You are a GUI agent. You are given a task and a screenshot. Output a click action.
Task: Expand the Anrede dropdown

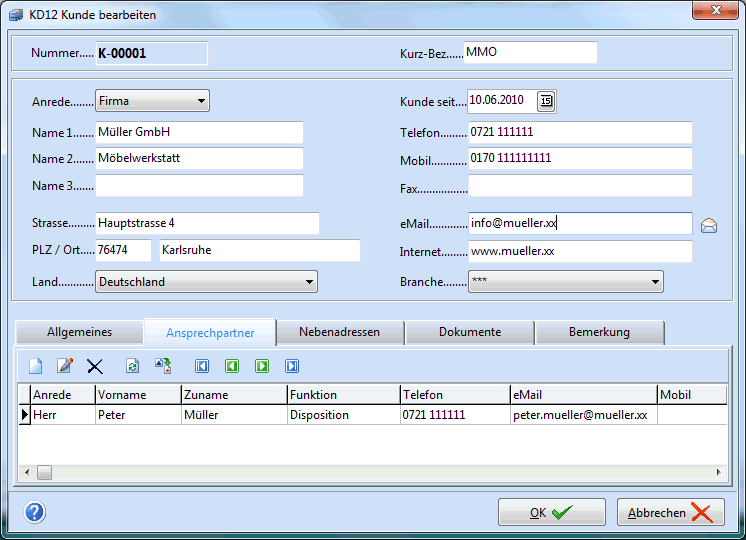click(x=202, y=101)
